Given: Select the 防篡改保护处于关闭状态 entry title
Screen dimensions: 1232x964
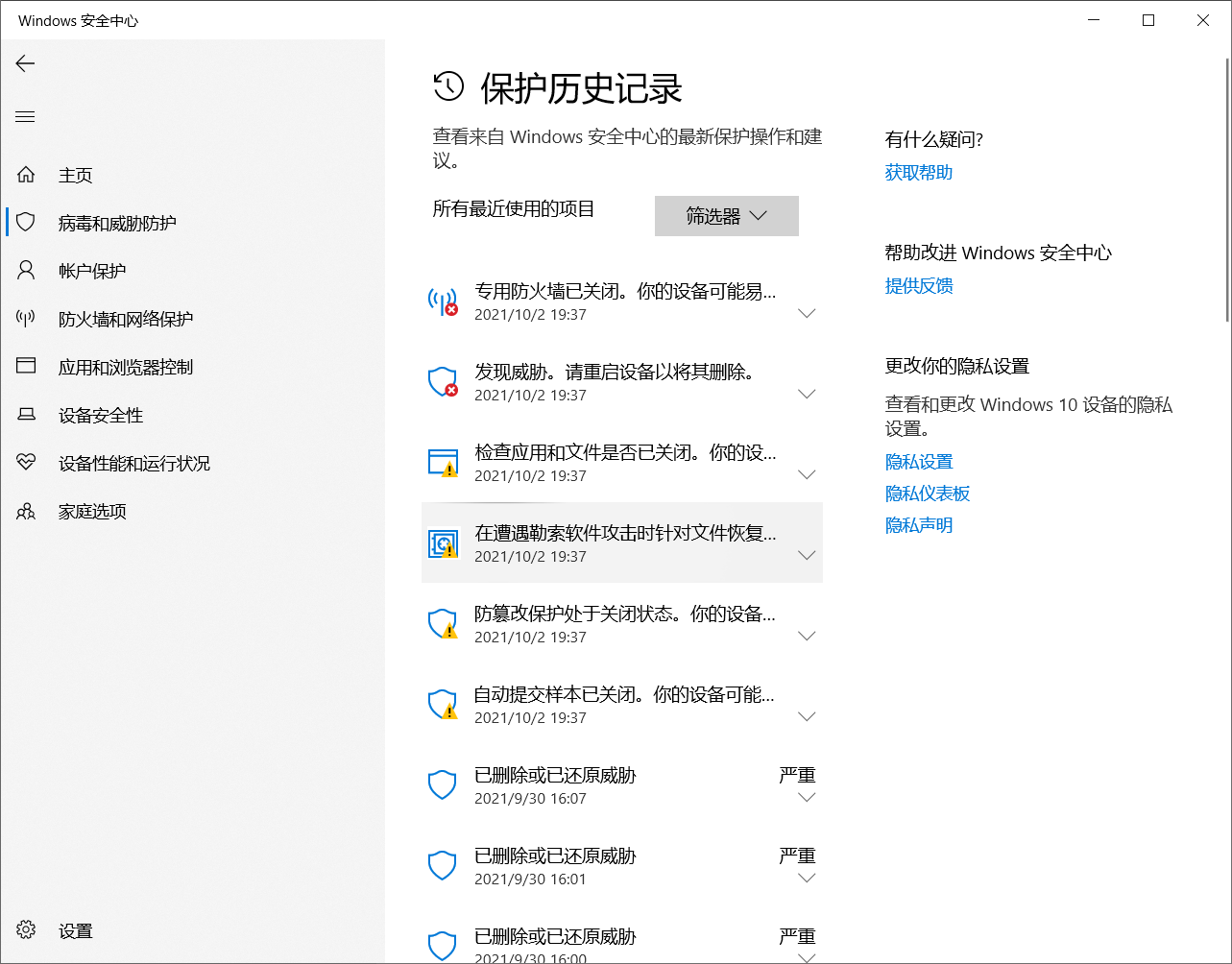Looking at the screenshot, I should [625, 614].
